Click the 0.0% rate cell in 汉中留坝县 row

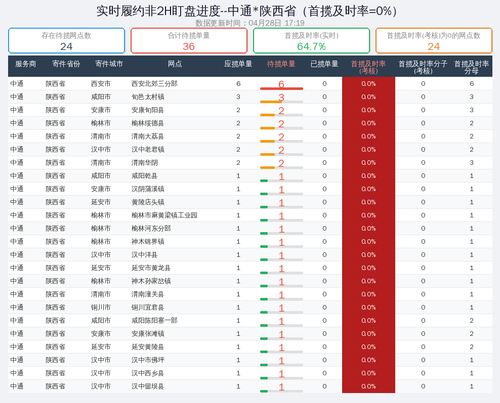(x=368, y=387)
